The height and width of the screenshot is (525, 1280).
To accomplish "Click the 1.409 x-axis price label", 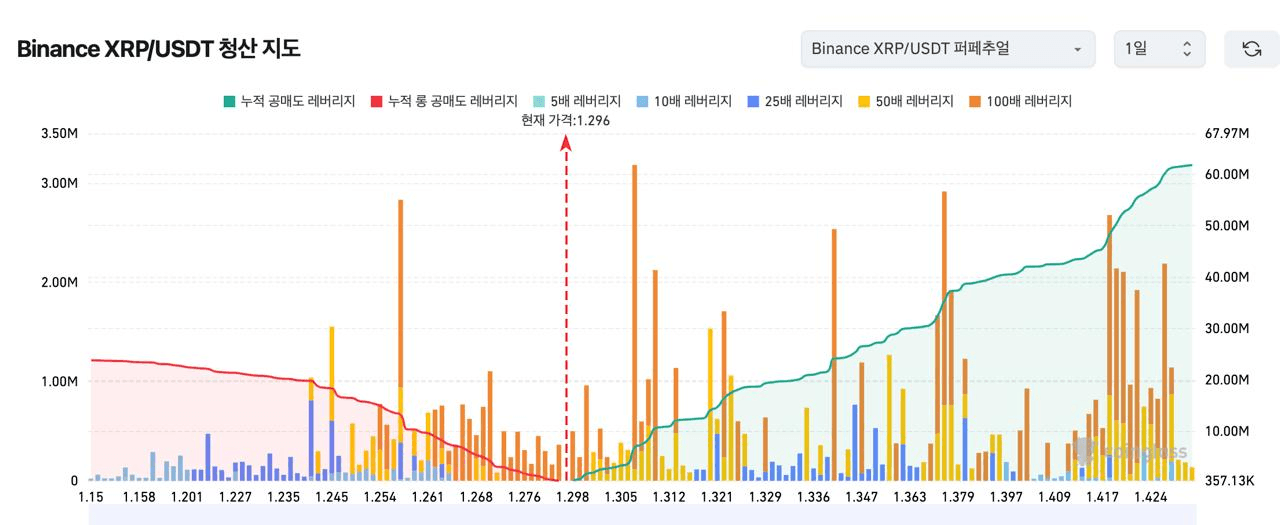I will click(x=1054, y=497).
